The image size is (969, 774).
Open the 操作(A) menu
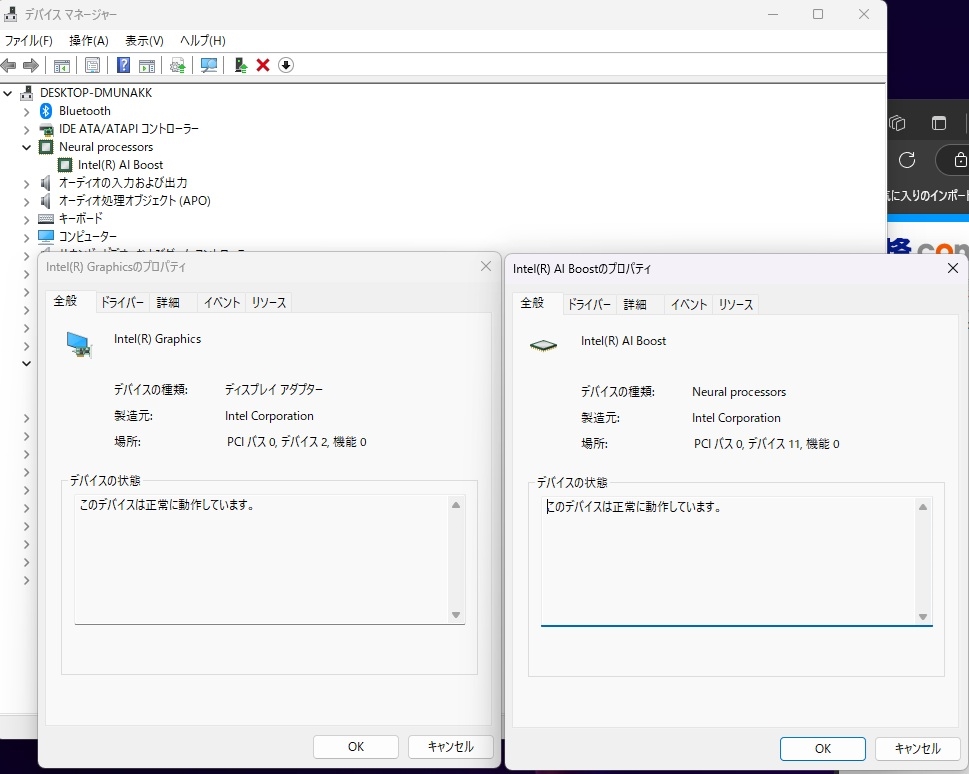(89, 41)
